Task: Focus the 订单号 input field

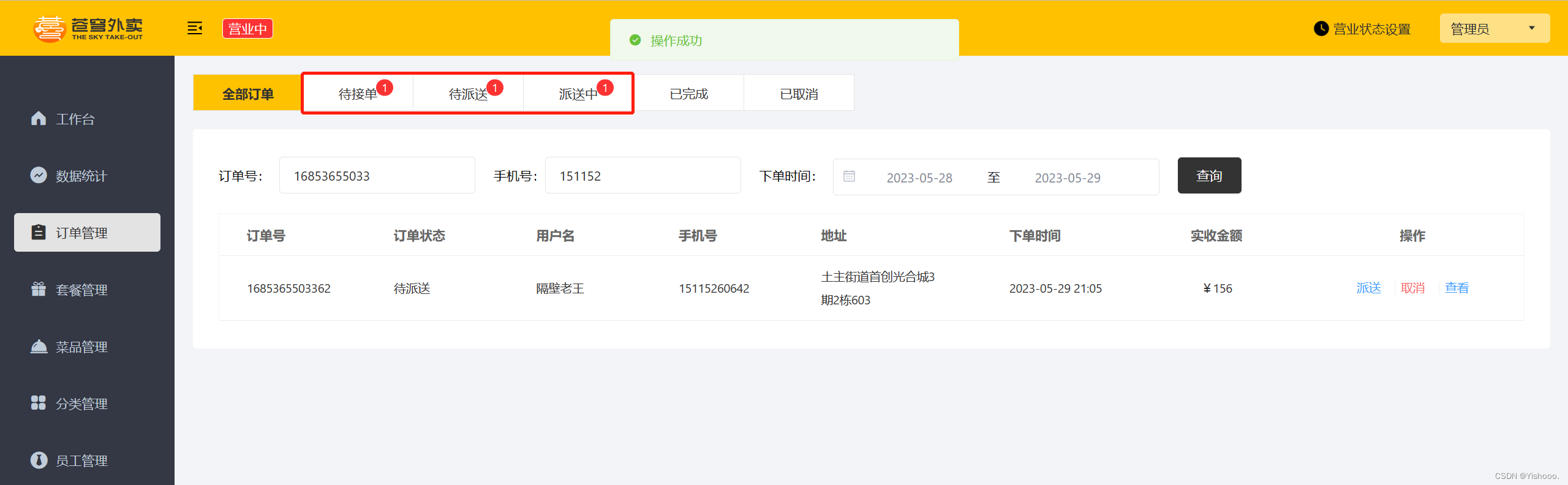Action: point(377,176)
